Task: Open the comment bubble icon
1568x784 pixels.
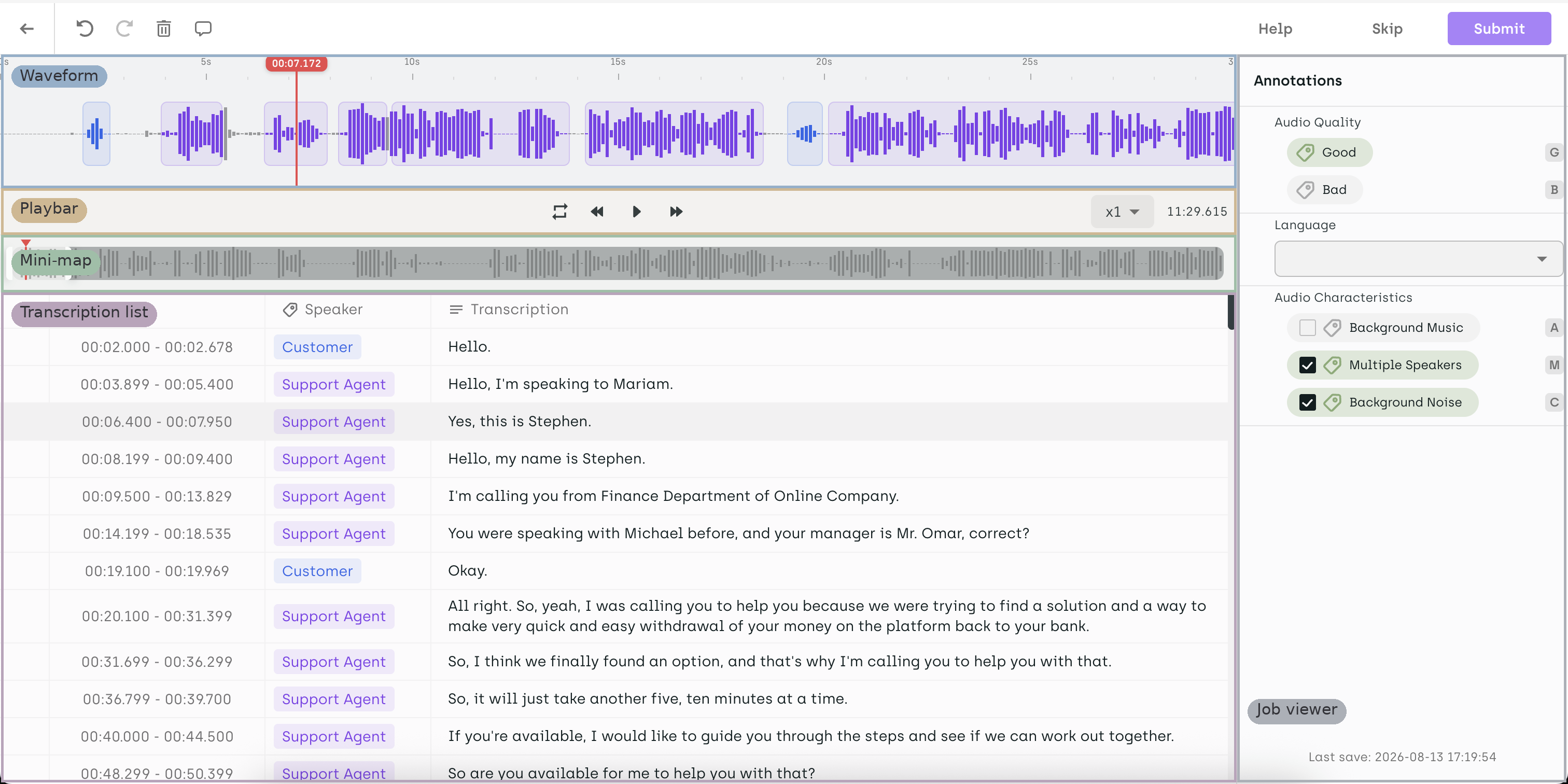Action: pos(203,29)
